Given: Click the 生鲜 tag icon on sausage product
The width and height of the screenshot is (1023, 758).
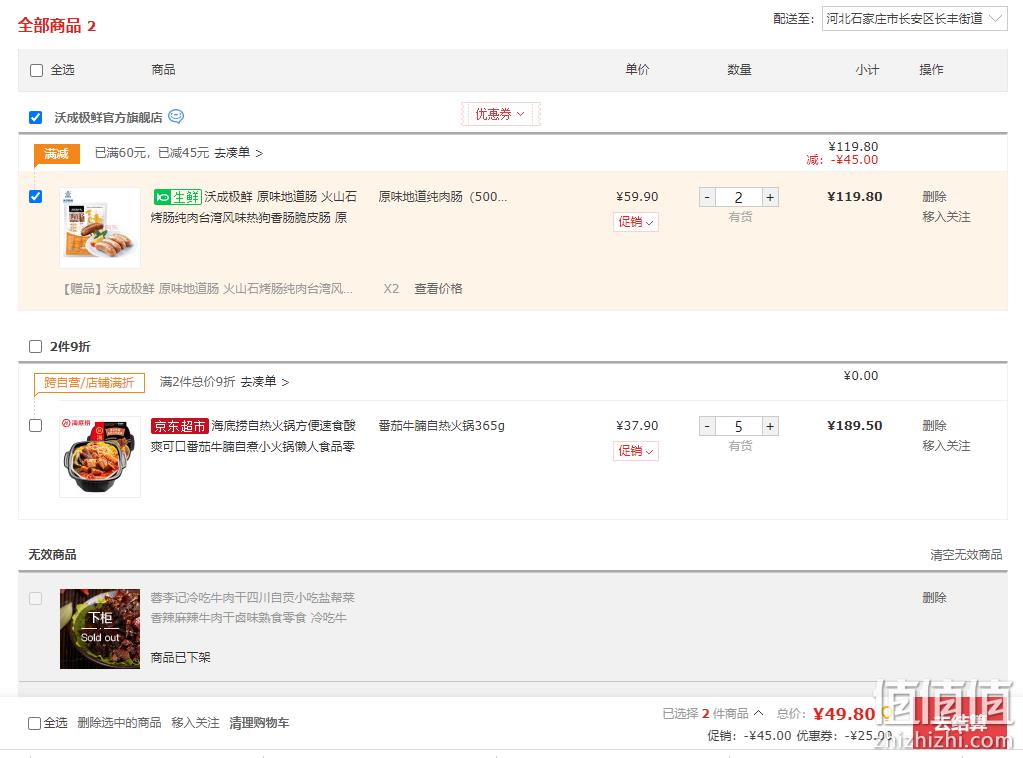Looking at the screenshot, I should point(177,196).
